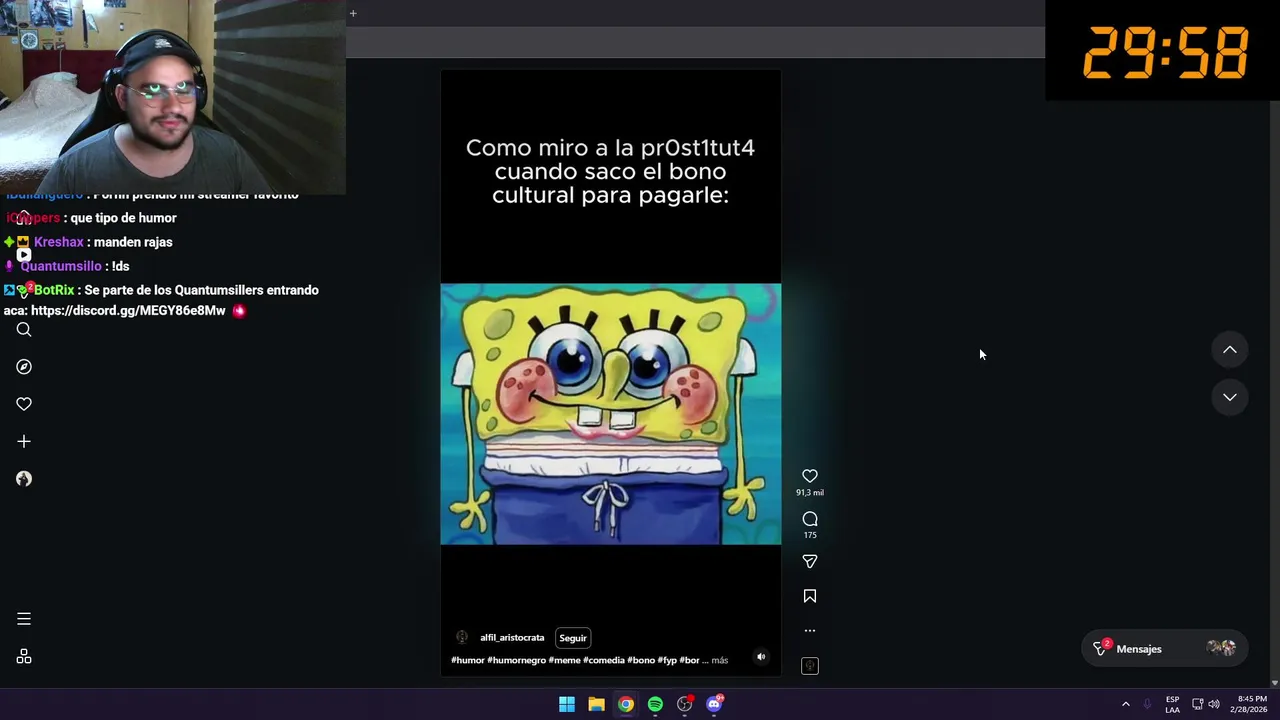1280x720 pixels.
Task: Click the BotRix chat username
Action: point(54,290)
